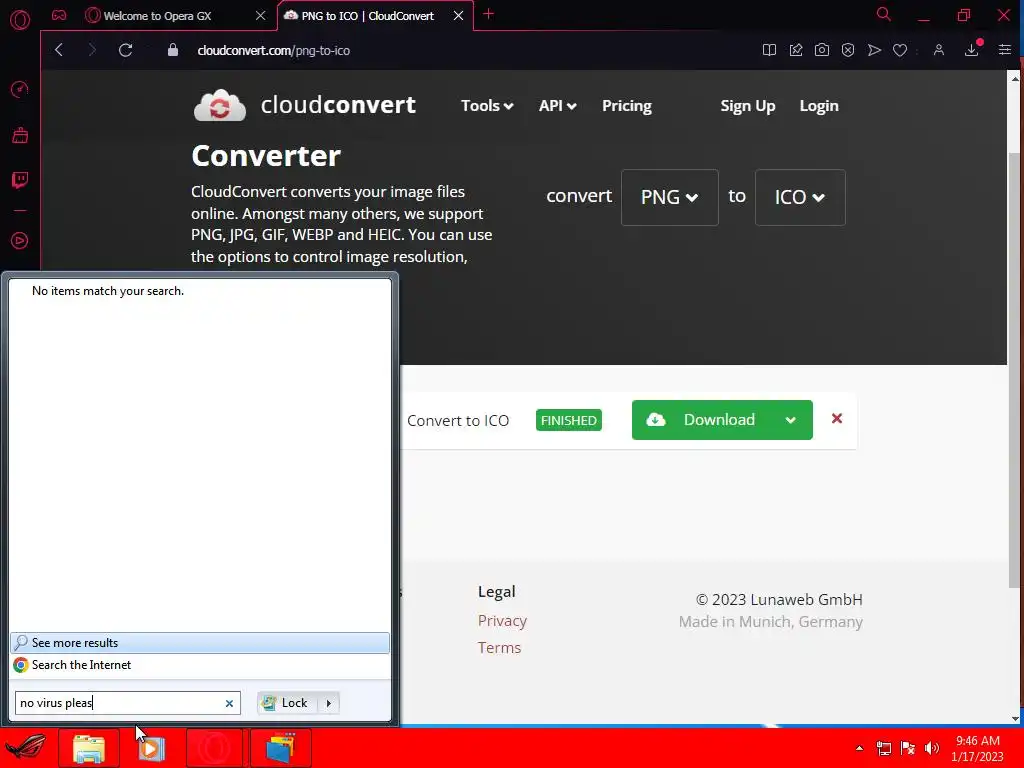Click the Sign Up link
Viewport: 1024px width, 768px height.
coord(747,106)
